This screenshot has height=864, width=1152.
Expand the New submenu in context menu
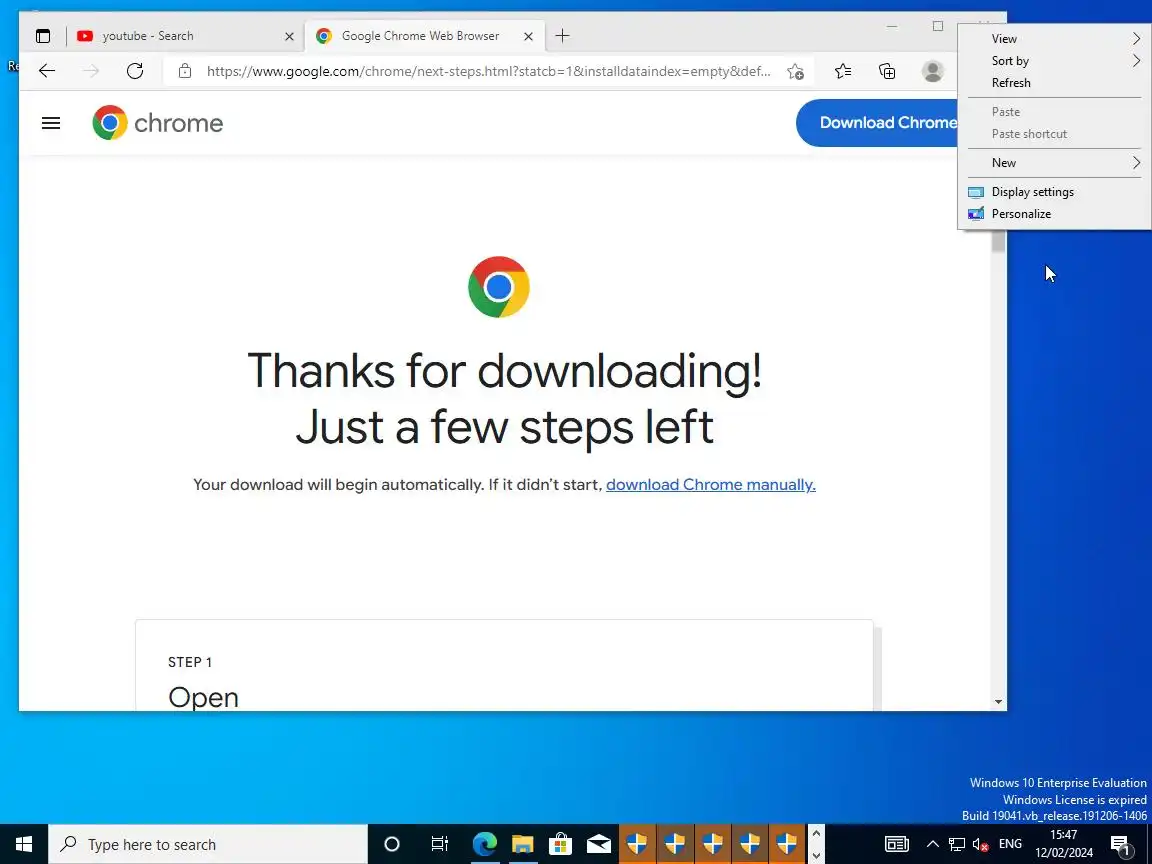pos(1054,163)
